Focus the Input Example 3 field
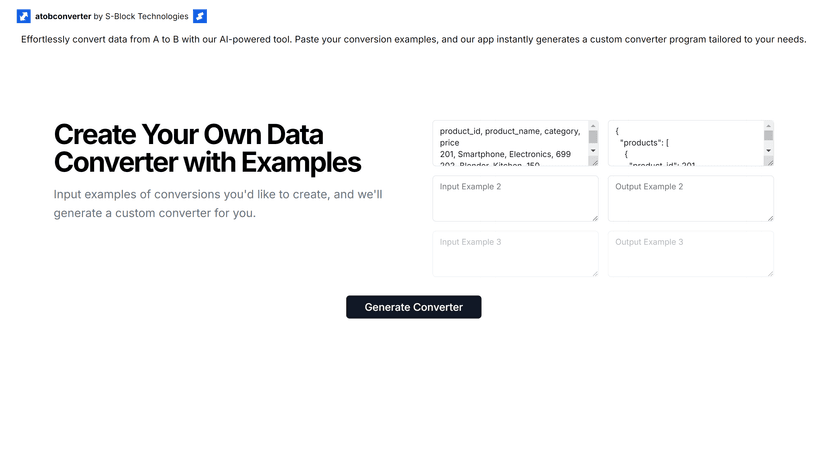The image size is (828, 475). pos(515,254)
